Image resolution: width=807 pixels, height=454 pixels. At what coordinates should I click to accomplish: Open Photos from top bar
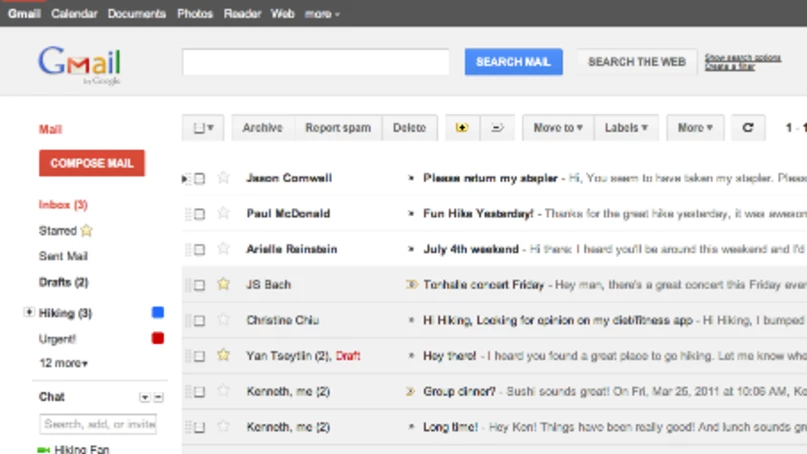(195, 14)
